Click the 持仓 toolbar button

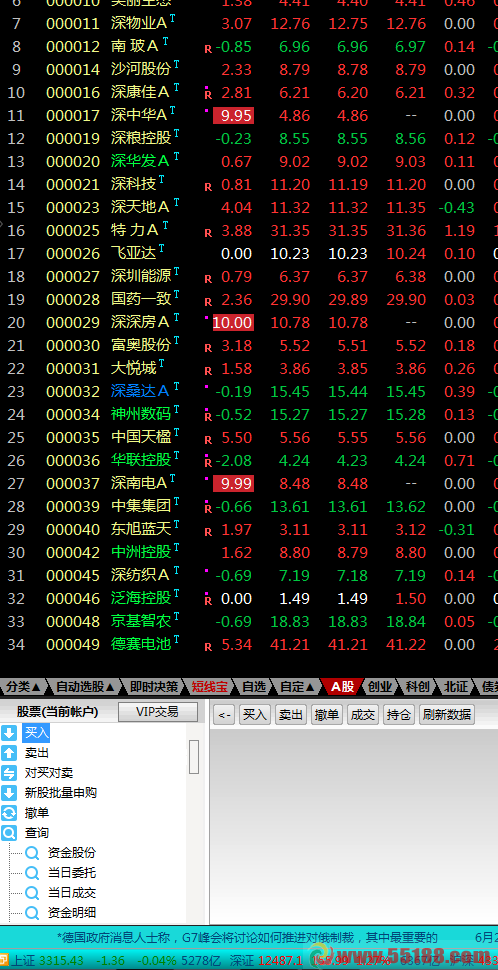[x=399, y=715]
